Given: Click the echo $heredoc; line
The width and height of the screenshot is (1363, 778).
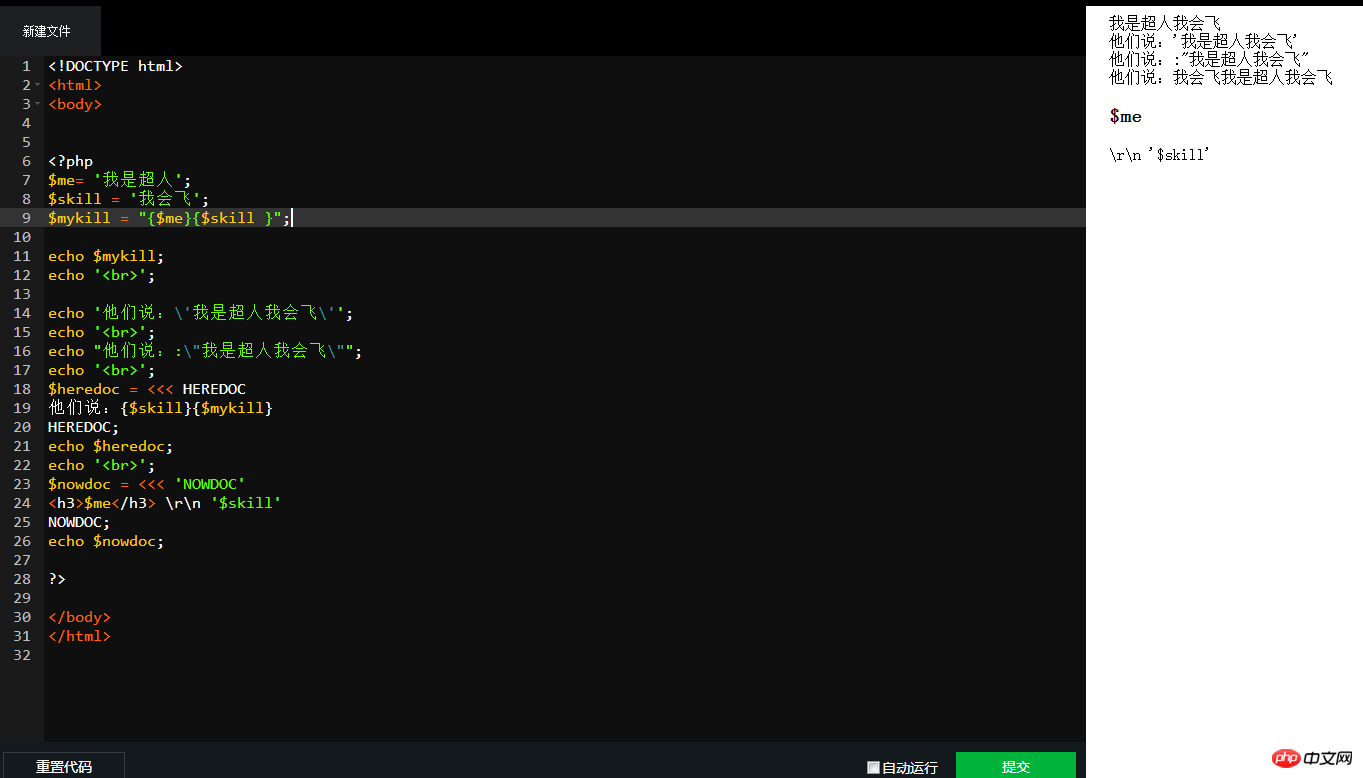Looking at the screenshot, I should pyautogui.click(x=111, y=446).
